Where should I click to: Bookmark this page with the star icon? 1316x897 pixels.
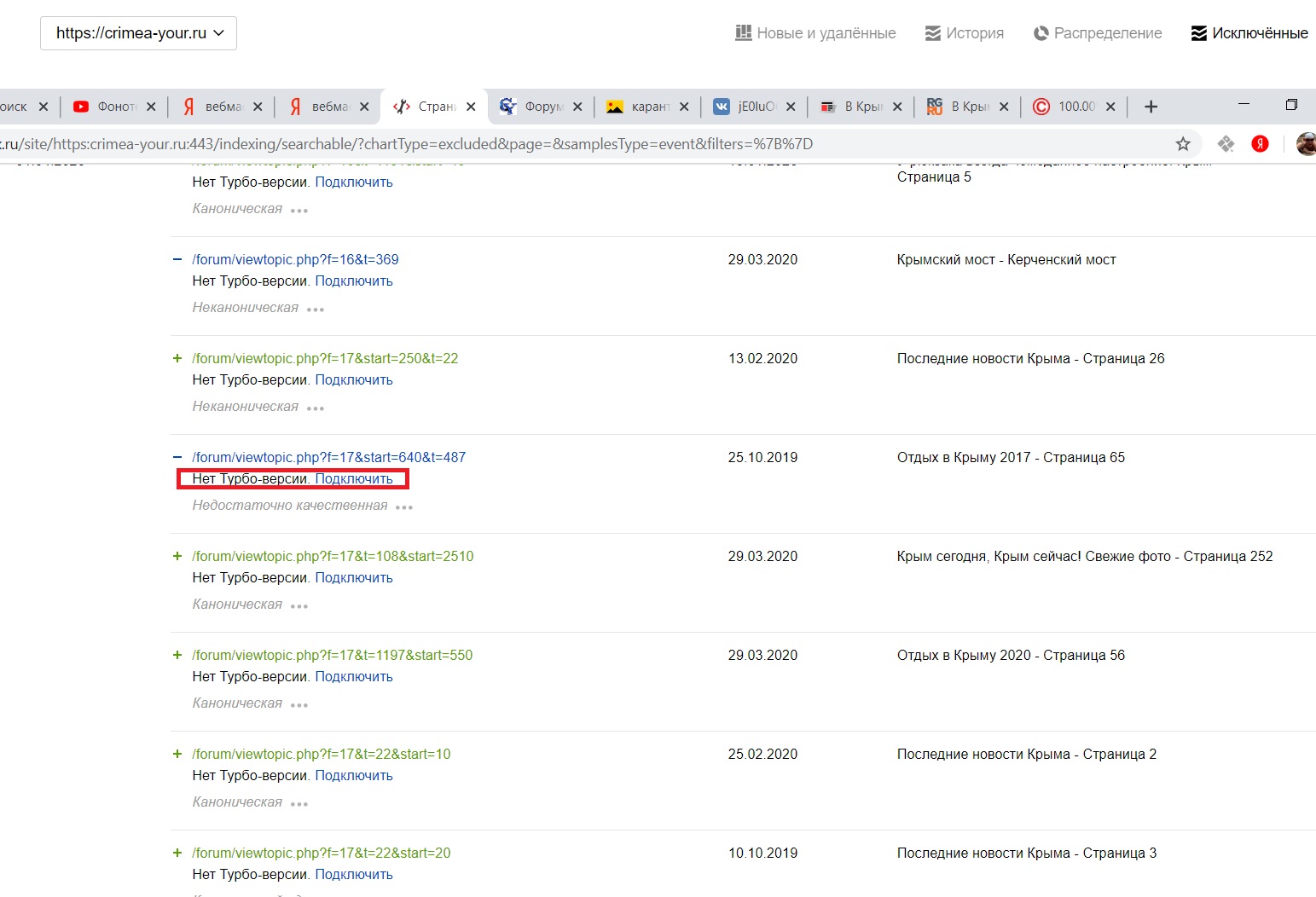pos(1183,144)
